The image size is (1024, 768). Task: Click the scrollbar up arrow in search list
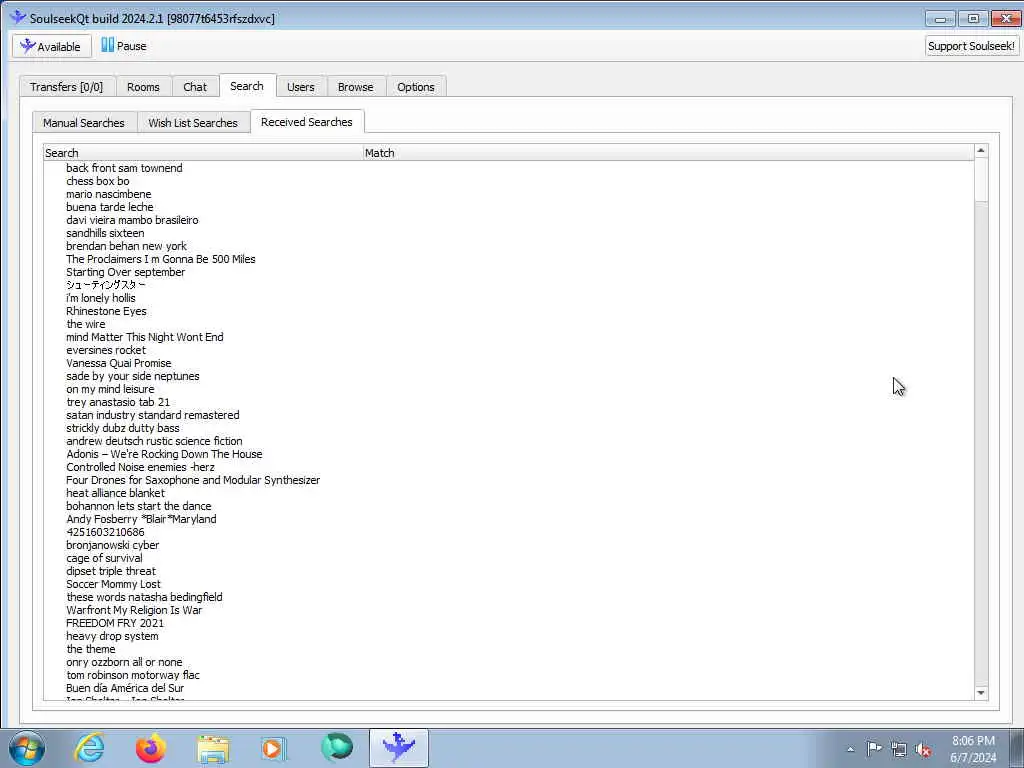(980, 151)
